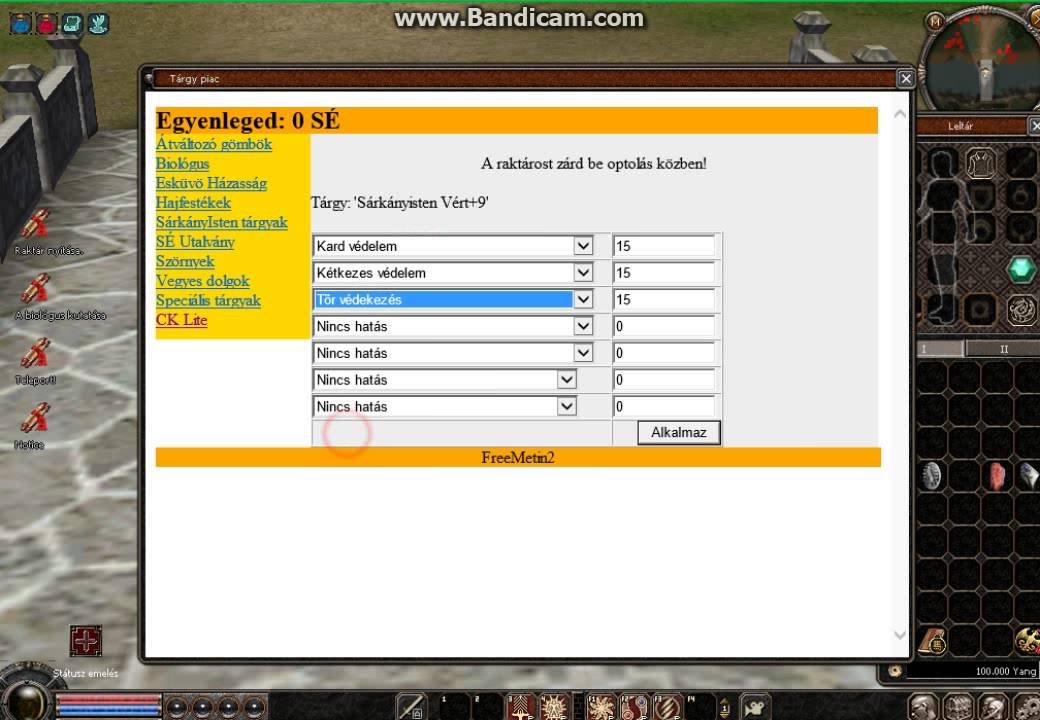The image size is (1040, 720).
Task: Activate the F2 swirl skill icon
Action: click(633, 707)
